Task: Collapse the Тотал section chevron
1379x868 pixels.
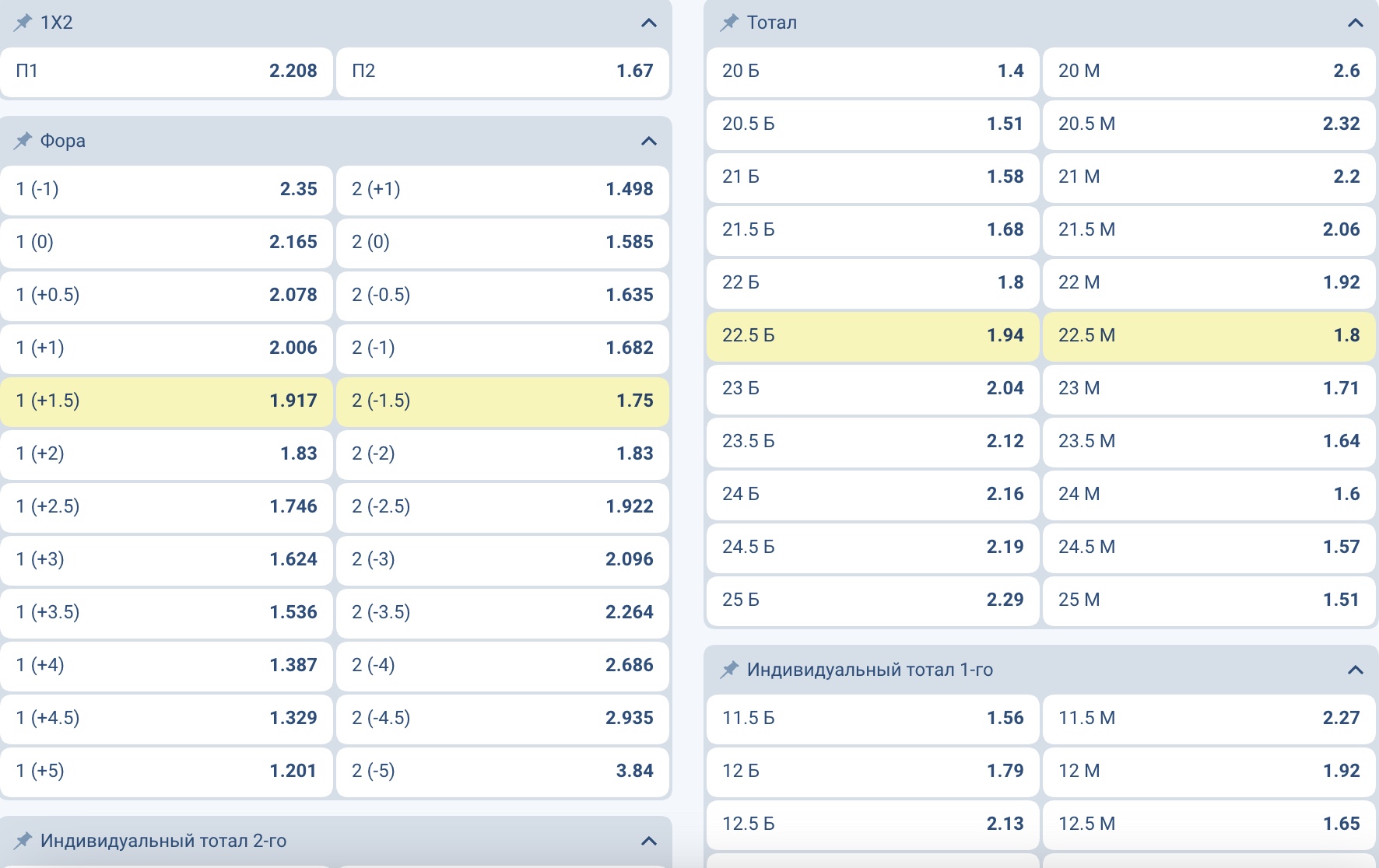Action: pos(1355,23)
